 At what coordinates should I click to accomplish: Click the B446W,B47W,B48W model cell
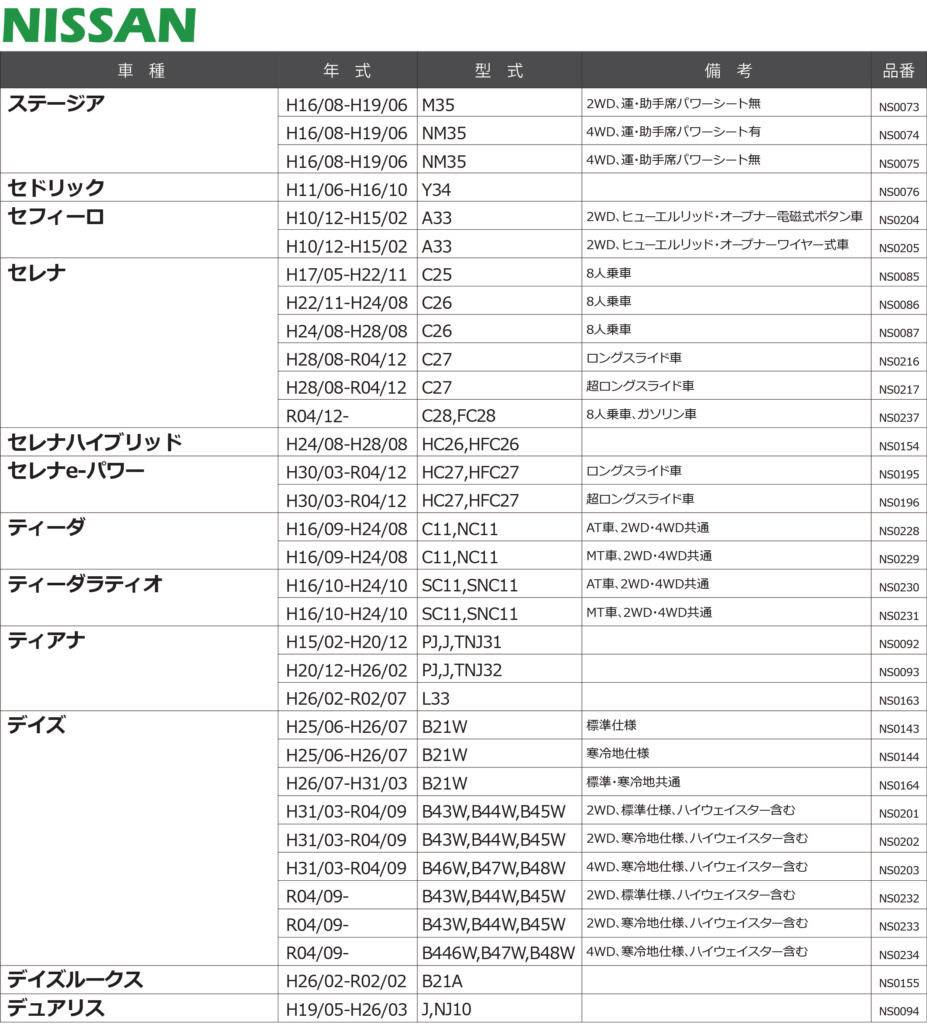(x=498, y=952)
